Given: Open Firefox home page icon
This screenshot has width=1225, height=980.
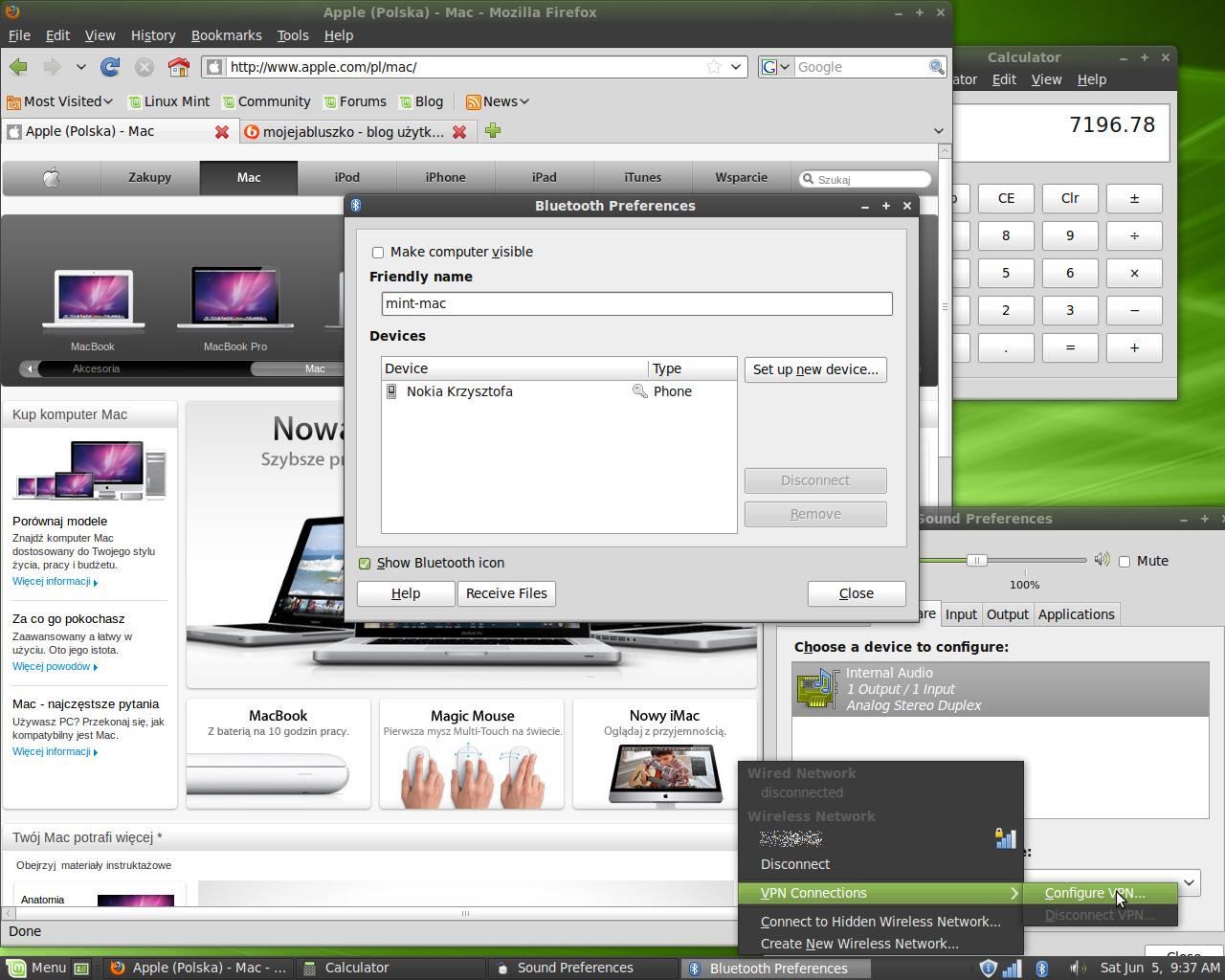Looking at the screenshot, I should [179, 67].
